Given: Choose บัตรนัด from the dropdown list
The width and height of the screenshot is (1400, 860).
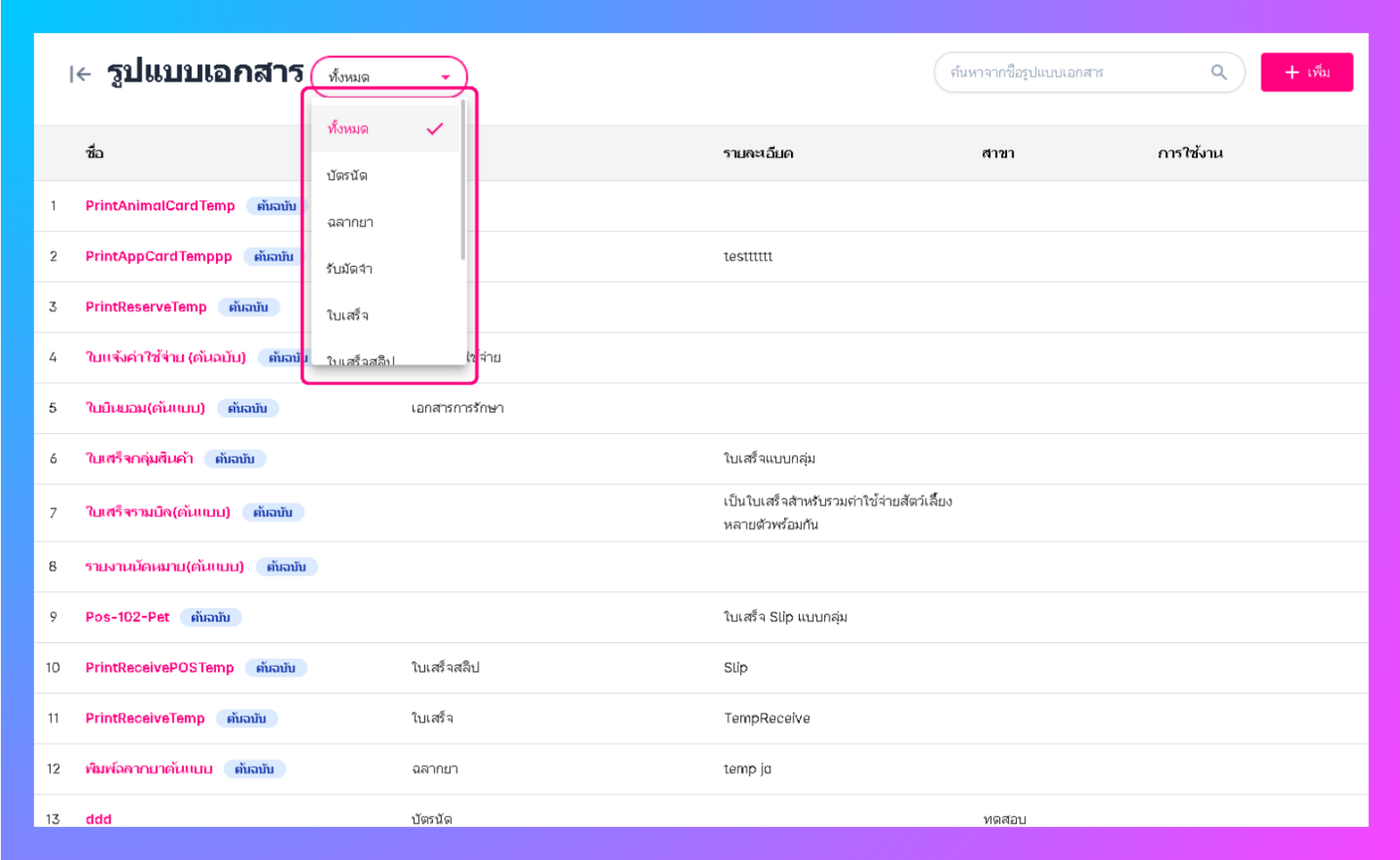Looking at the screenshot, I should pyautogui.click(x=386, y=176).
